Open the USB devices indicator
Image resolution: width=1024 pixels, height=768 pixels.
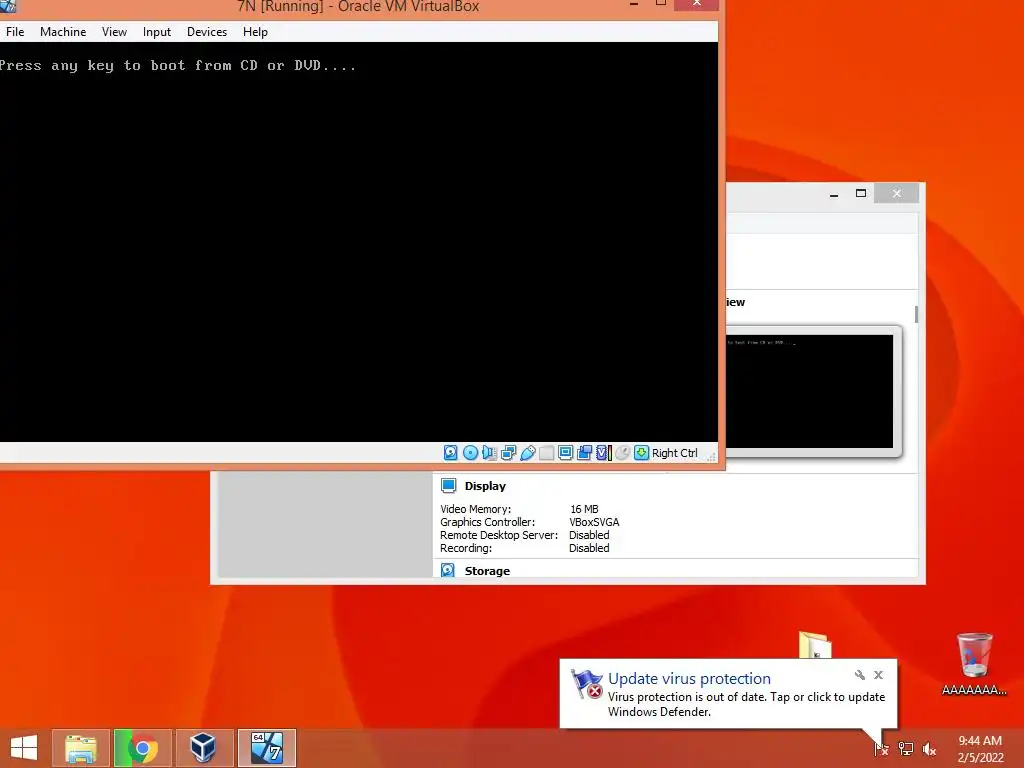(x=528, y=453)
